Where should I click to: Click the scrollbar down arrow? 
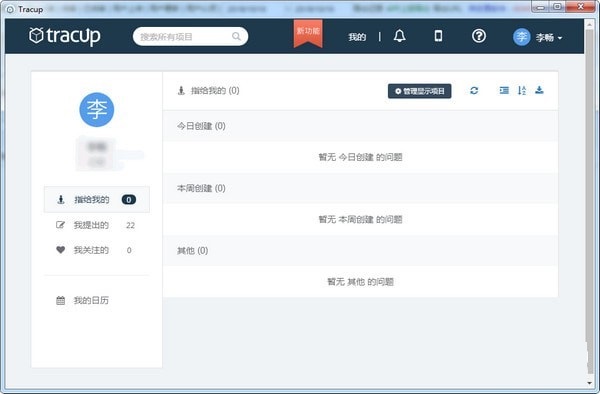click(x=590, y=382)
